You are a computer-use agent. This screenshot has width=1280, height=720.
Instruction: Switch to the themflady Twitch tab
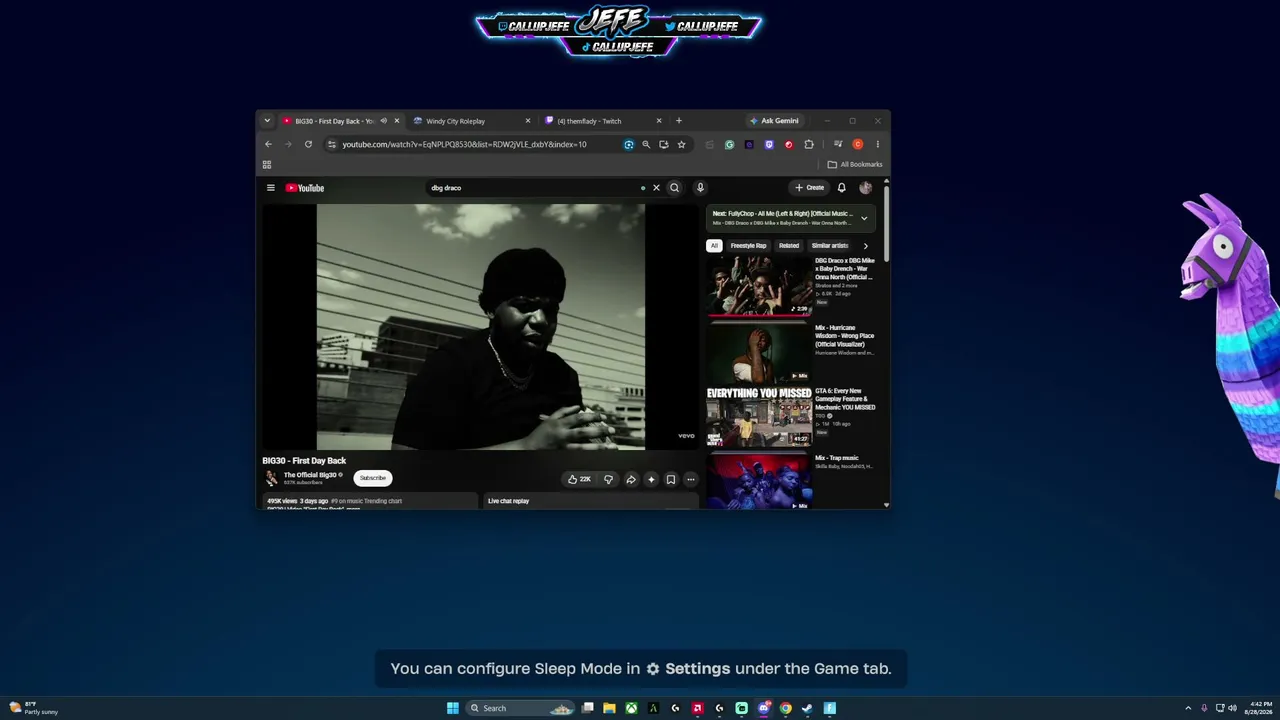coord(602,121)
